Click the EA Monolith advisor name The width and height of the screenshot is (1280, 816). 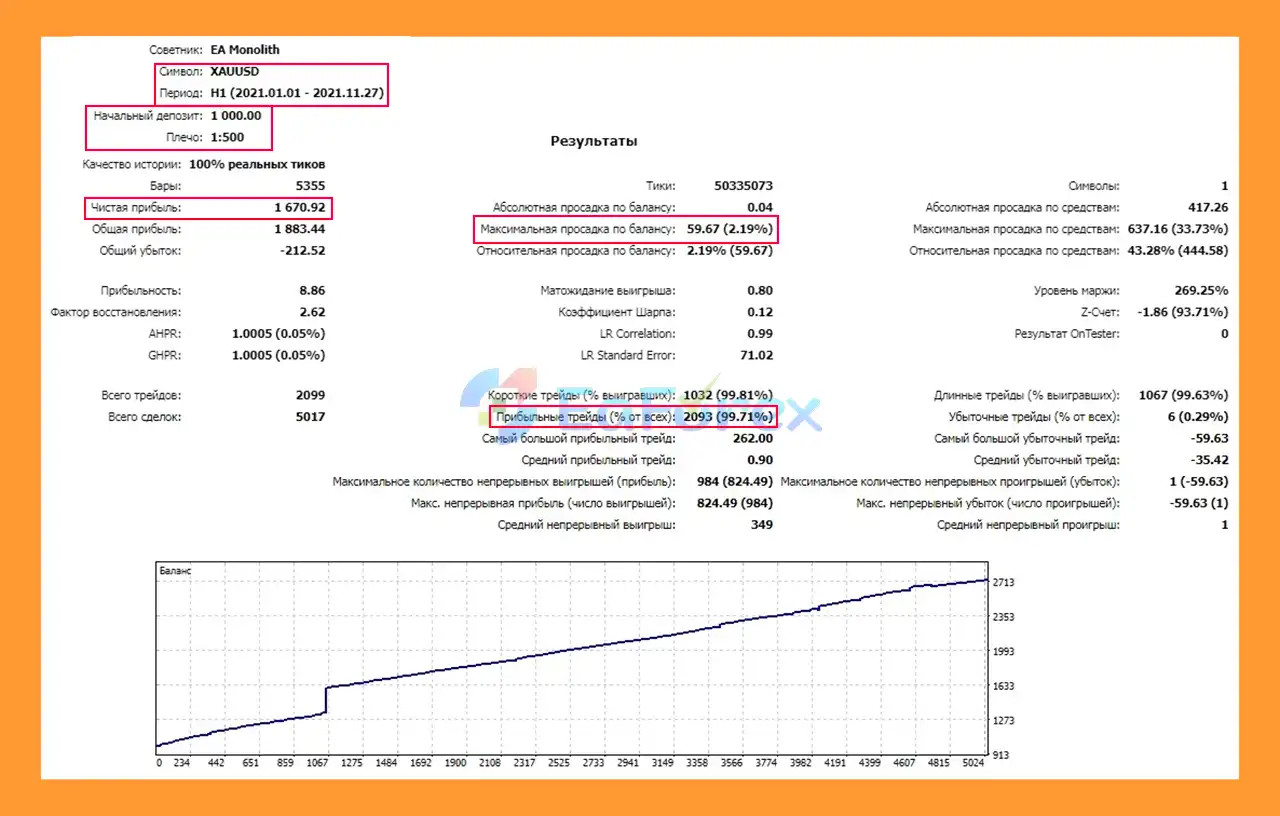245,49
